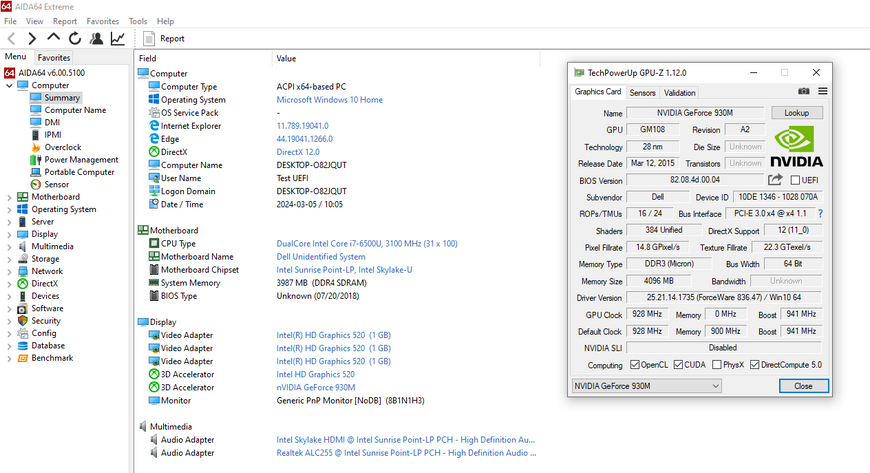
Task: Open the graph chart toolbar icon
Action: tap(118, 38)
